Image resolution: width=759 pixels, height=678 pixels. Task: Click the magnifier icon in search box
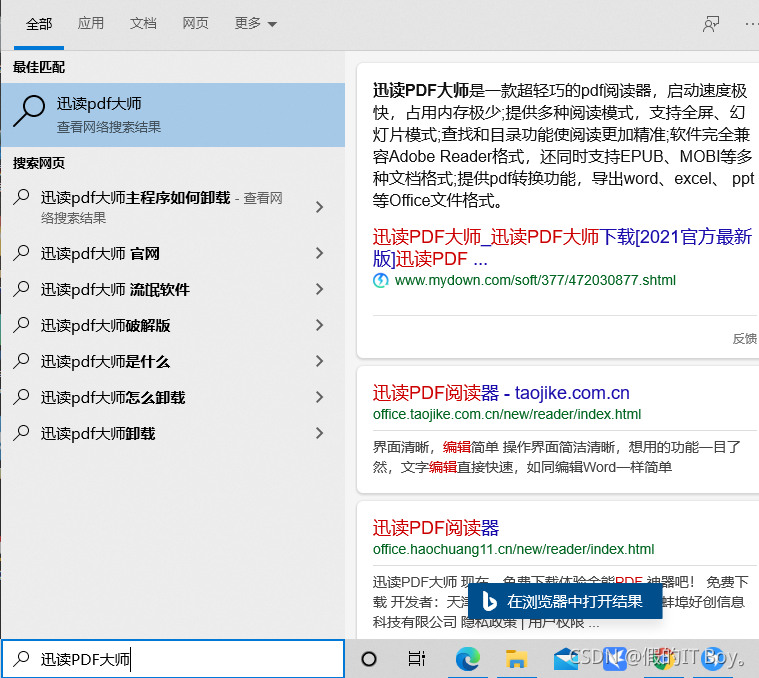coord(21,659)
